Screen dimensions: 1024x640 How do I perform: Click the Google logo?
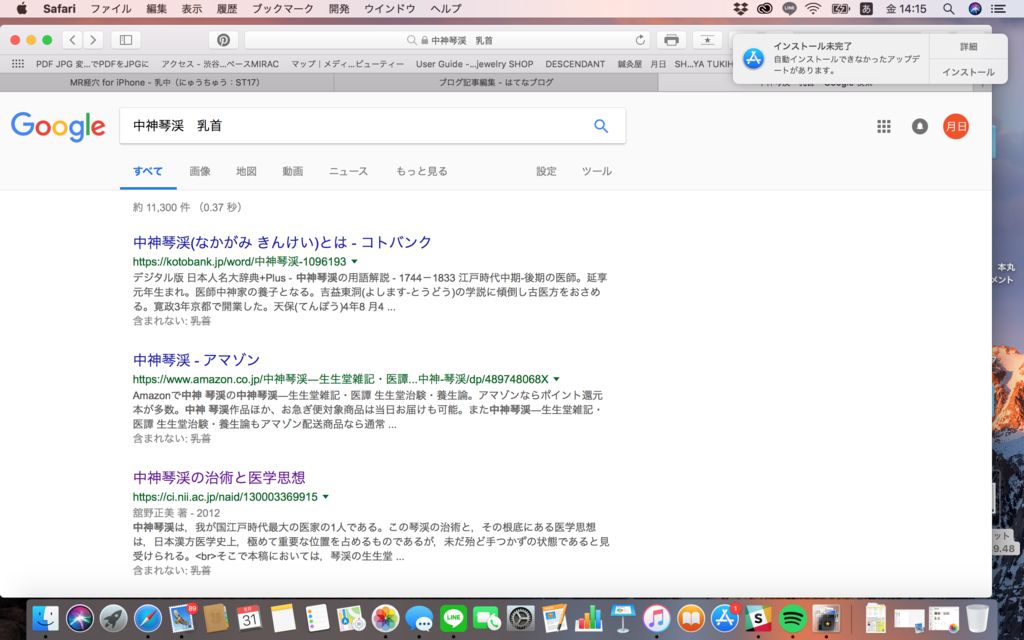point(58,127)
